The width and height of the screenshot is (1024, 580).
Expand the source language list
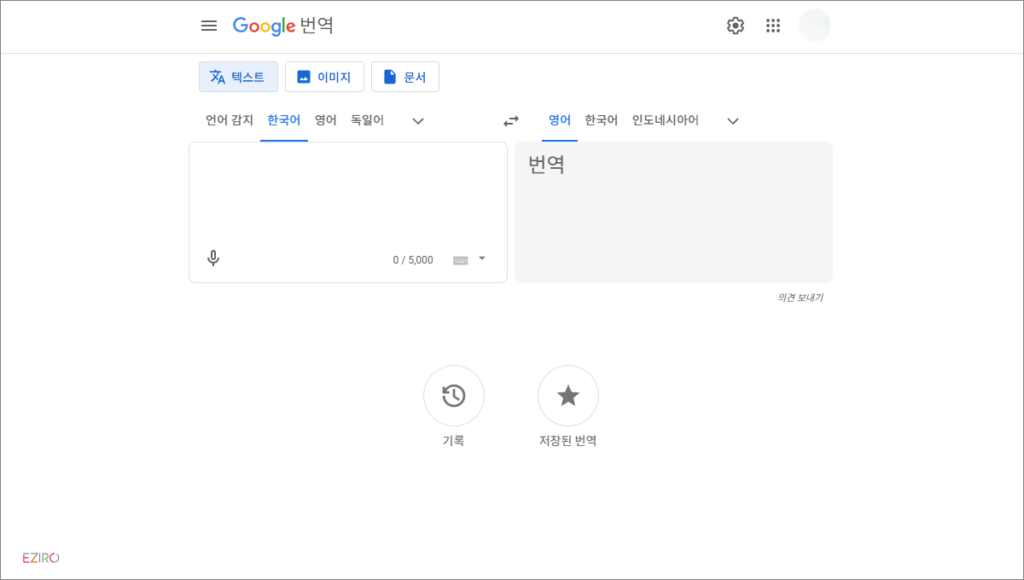pos(418,121)
